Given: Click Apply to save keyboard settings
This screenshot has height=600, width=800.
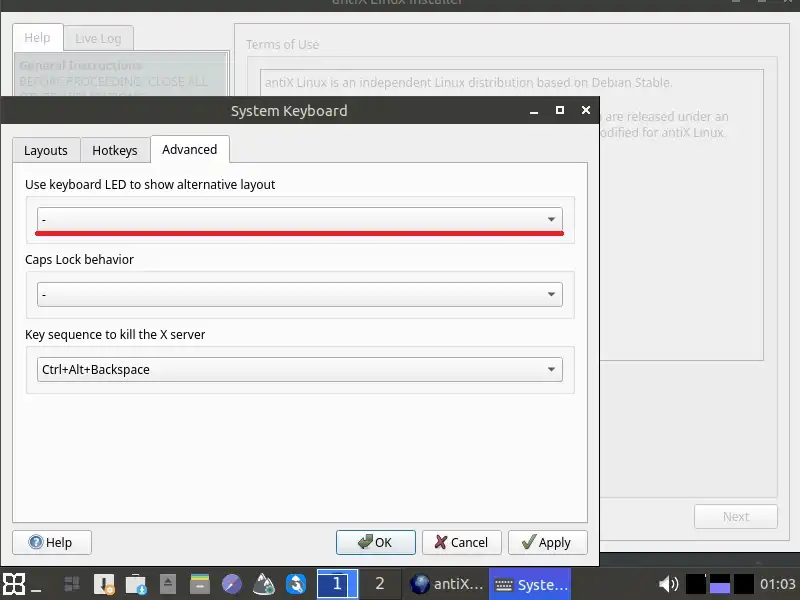Looking at the screenshot, I should click(x=547, y=542).
